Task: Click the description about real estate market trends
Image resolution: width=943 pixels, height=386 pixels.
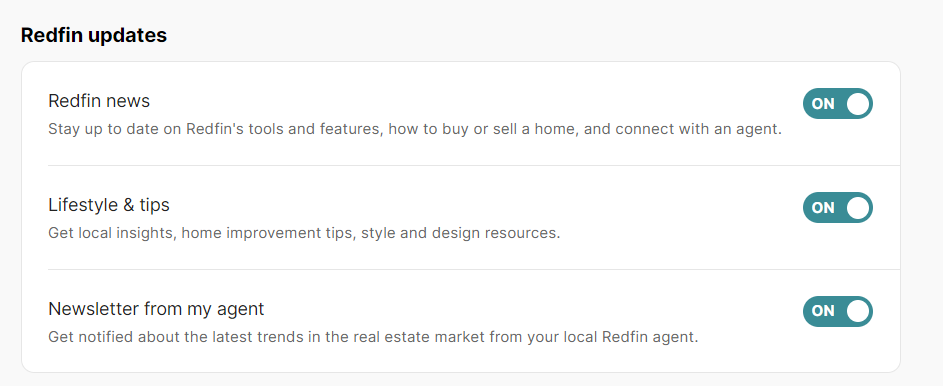Action: coord(373,337)
